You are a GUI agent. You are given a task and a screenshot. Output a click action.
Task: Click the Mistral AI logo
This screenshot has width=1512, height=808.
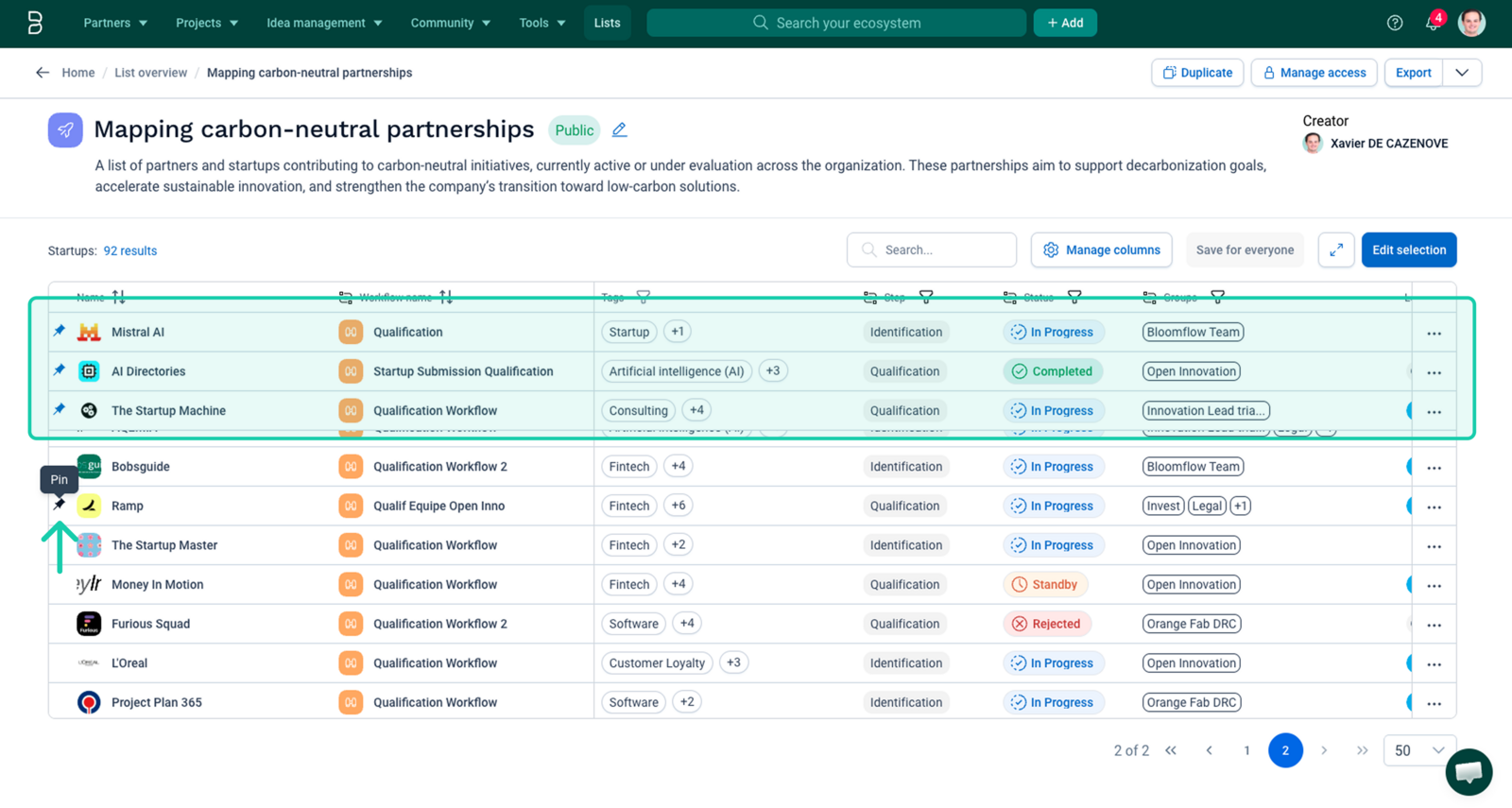[x=89, y=332]
